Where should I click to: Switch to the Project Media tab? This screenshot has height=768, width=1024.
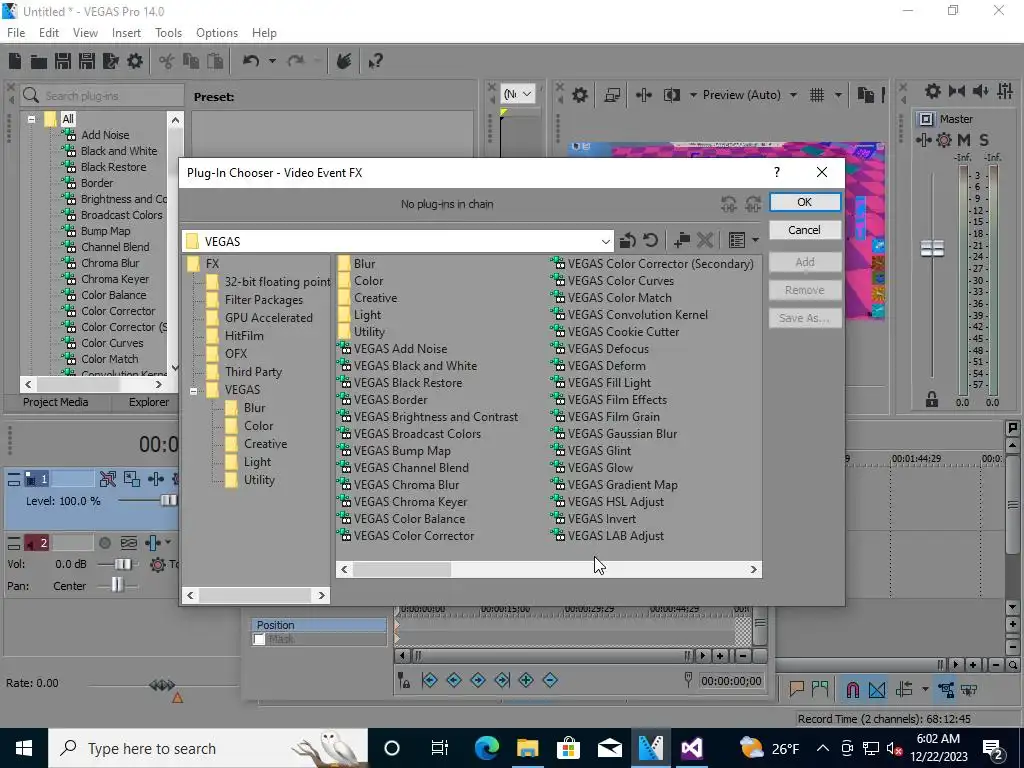pyautogui.click(x=56, y=402)
